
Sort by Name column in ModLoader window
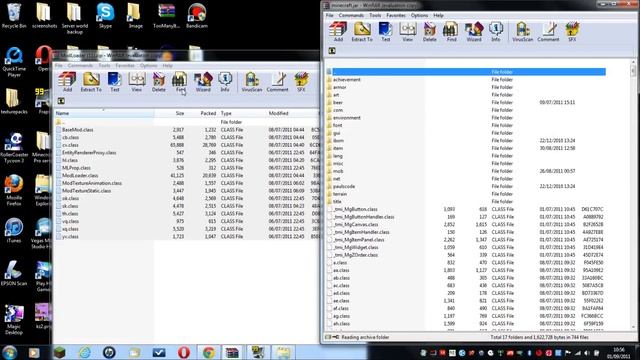pyautogui.click(x=104, y=113)
